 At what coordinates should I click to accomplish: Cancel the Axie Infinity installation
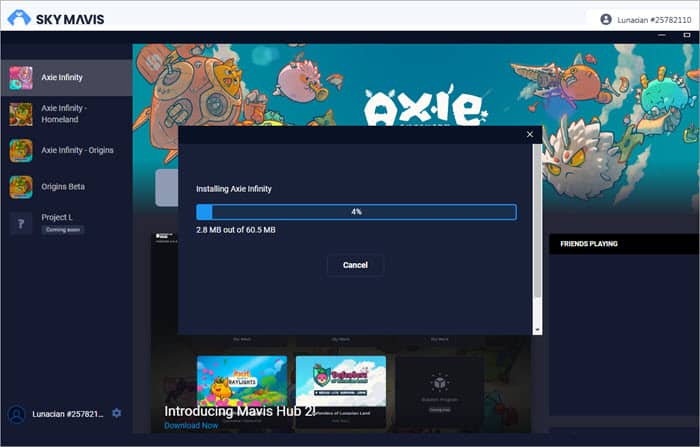click(355, 265)
